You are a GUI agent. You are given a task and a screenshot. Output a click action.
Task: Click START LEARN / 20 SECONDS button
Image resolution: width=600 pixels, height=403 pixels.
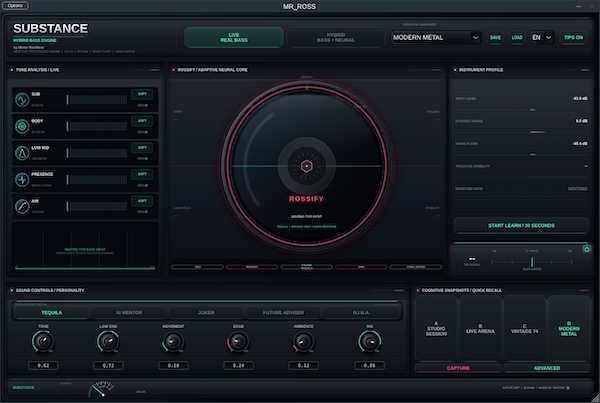click(521, 225)
